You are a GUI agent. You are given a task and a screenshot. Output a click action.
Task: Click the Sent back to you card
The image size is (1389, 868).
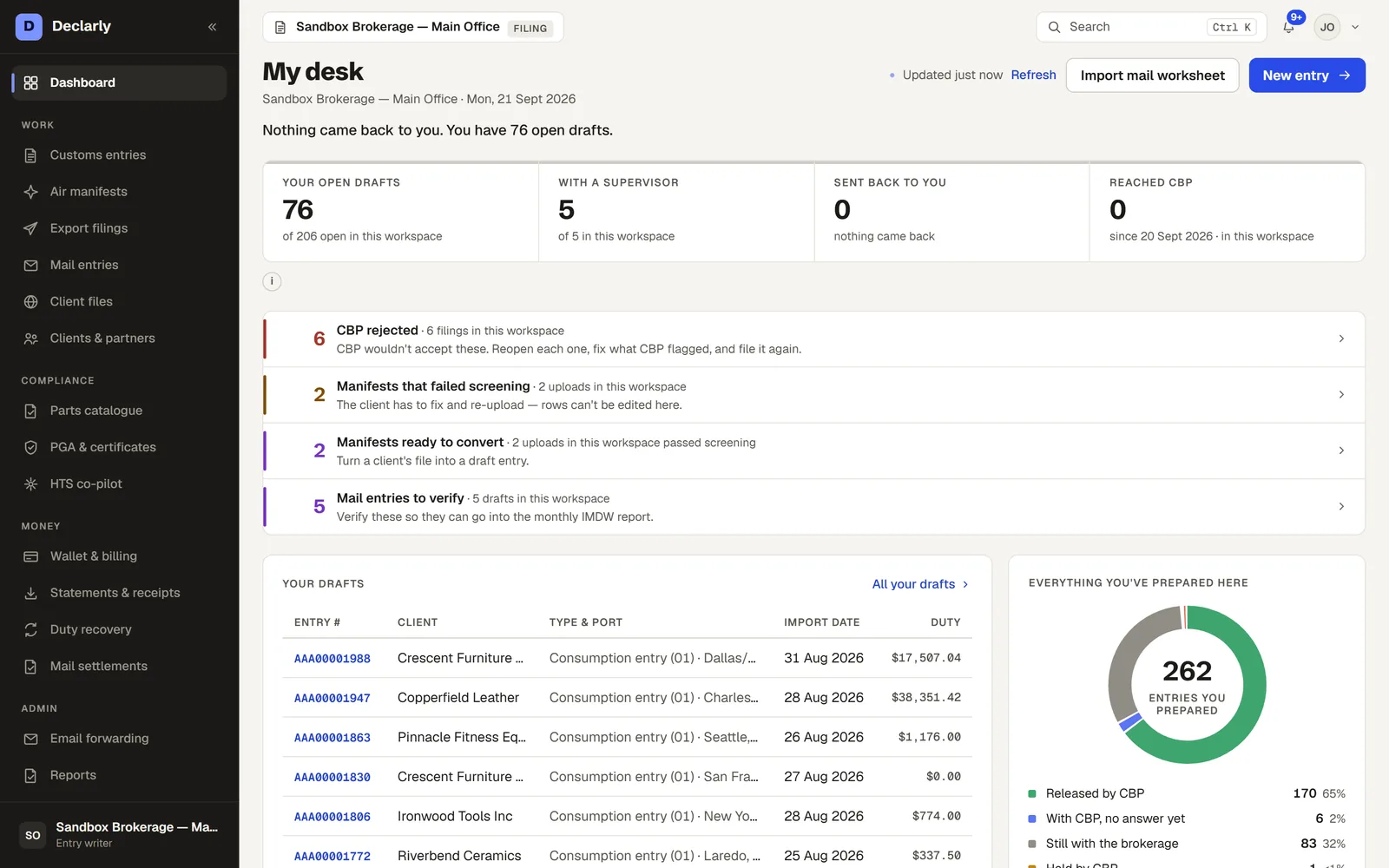tap(952, 212)
